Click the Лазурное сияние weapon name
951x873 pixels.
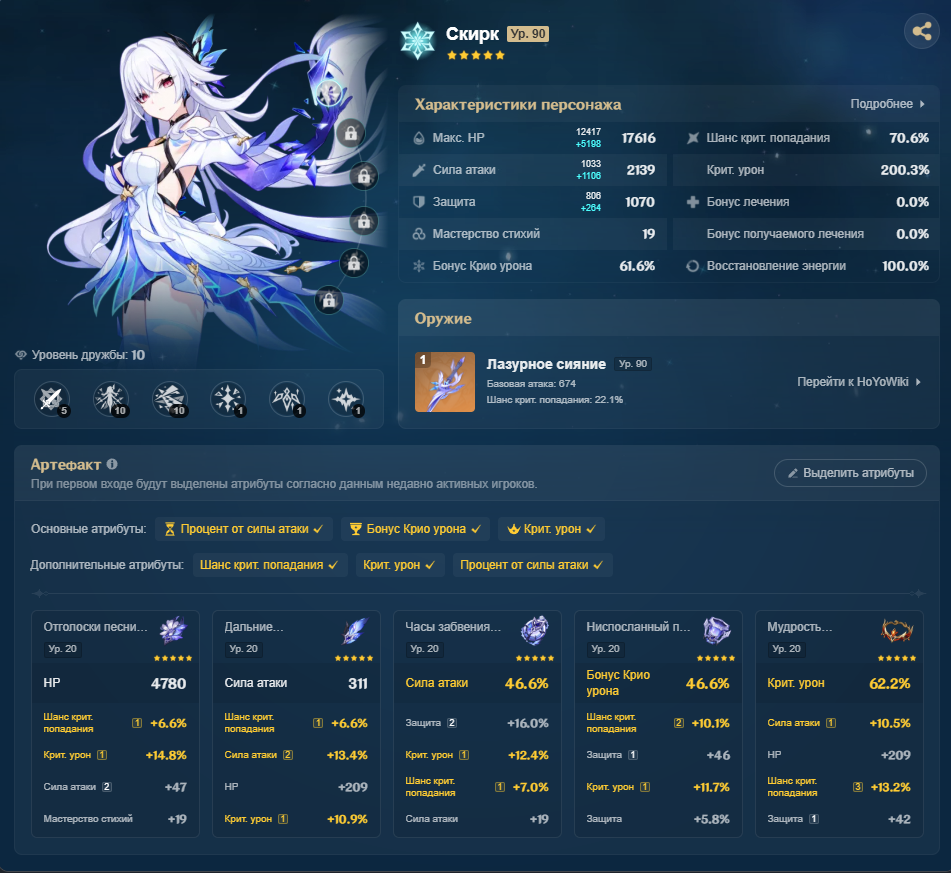546,364
